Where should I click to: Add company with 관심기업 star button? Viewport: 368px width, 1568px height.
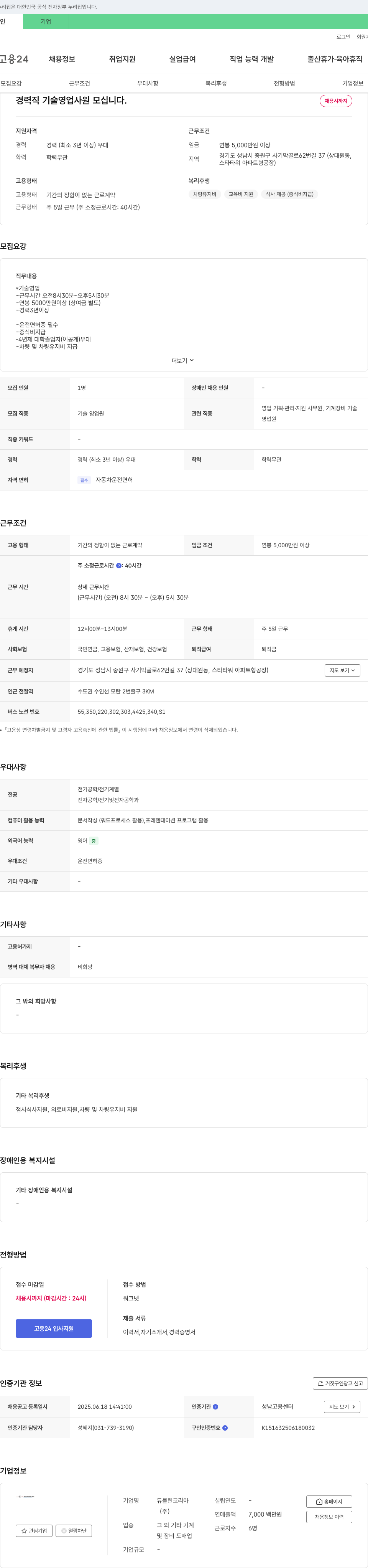34,1531
